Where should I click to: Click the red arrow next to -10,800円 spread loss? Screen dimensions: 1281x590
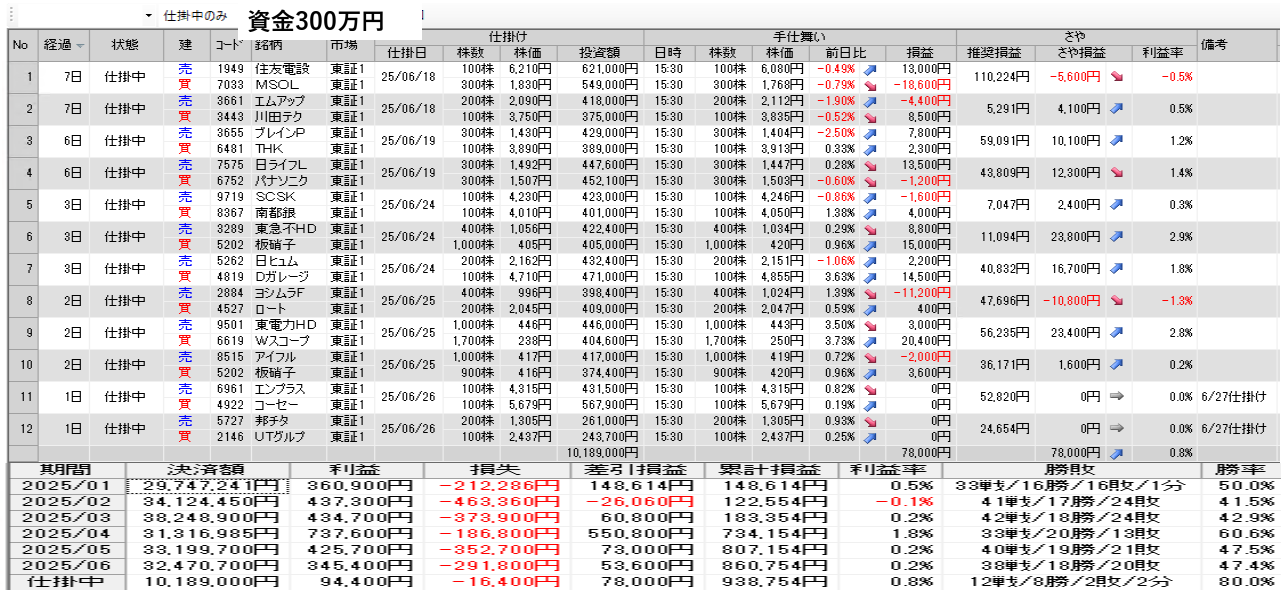click(1116, 301)
